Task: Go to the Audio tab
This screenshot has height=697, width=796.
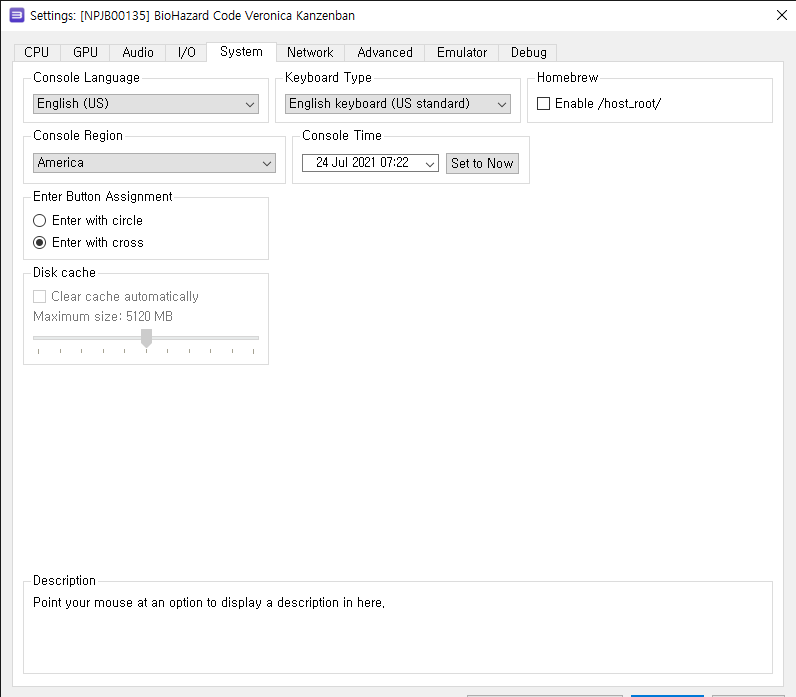Action: click(138, 52)
